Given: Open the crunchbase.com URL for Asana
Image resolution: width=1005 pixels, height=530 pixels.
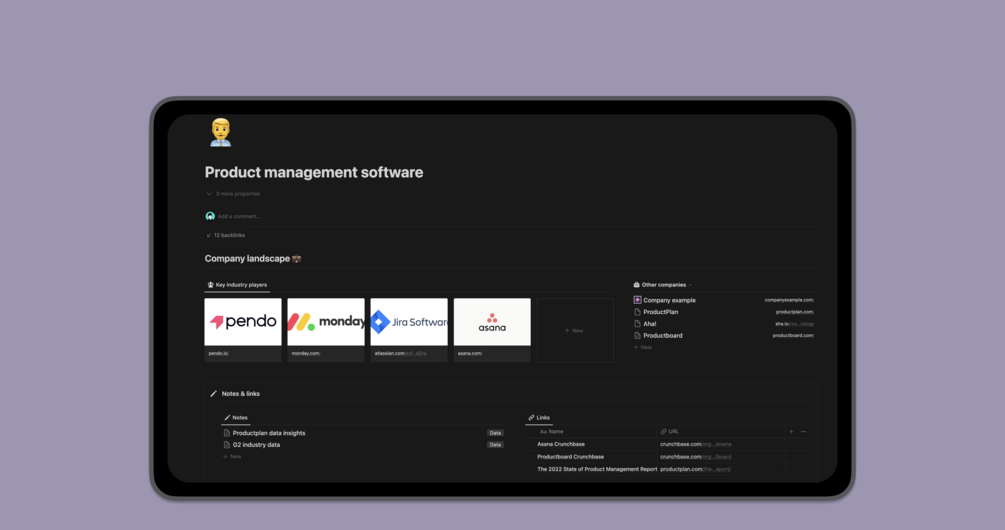Looking at the screenshot, I should (x=695, y=444).
